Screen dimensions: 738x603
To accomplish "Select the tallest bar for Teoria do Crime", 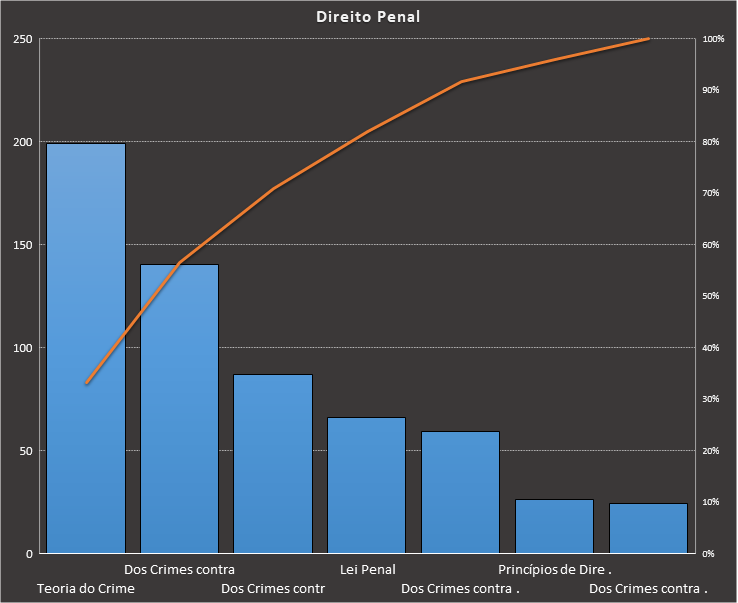I will click(x=86, y=348).
